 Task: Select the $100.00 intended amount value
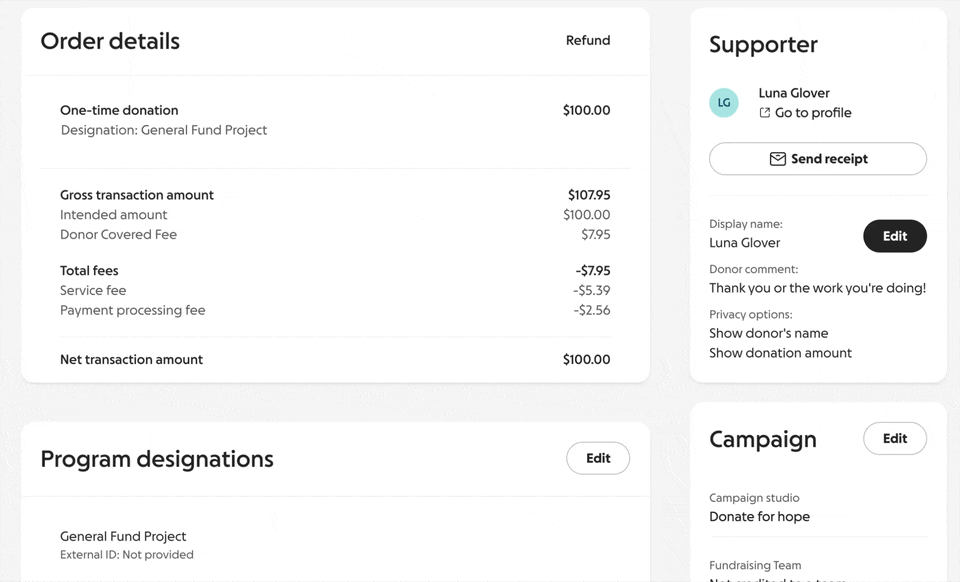pyautogui.click(x=587, y=215)
